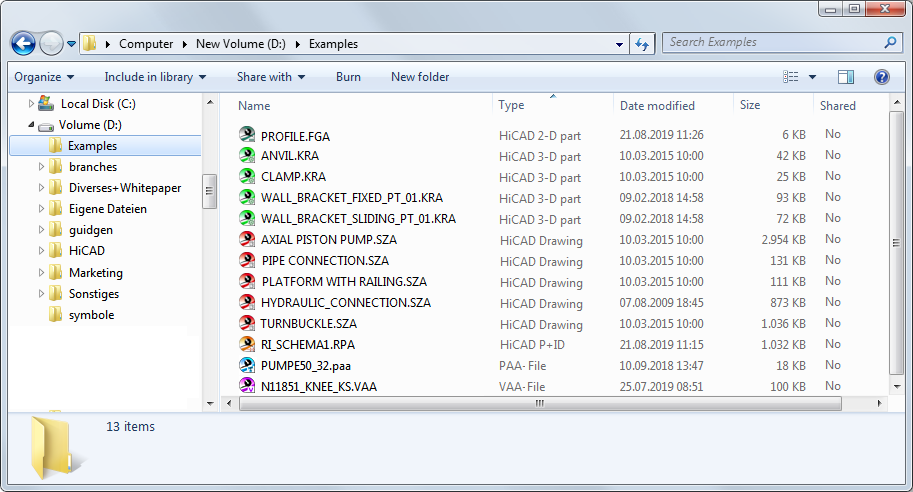Sort by the Size column header
The image size is (913, 492).
[750, 105]
